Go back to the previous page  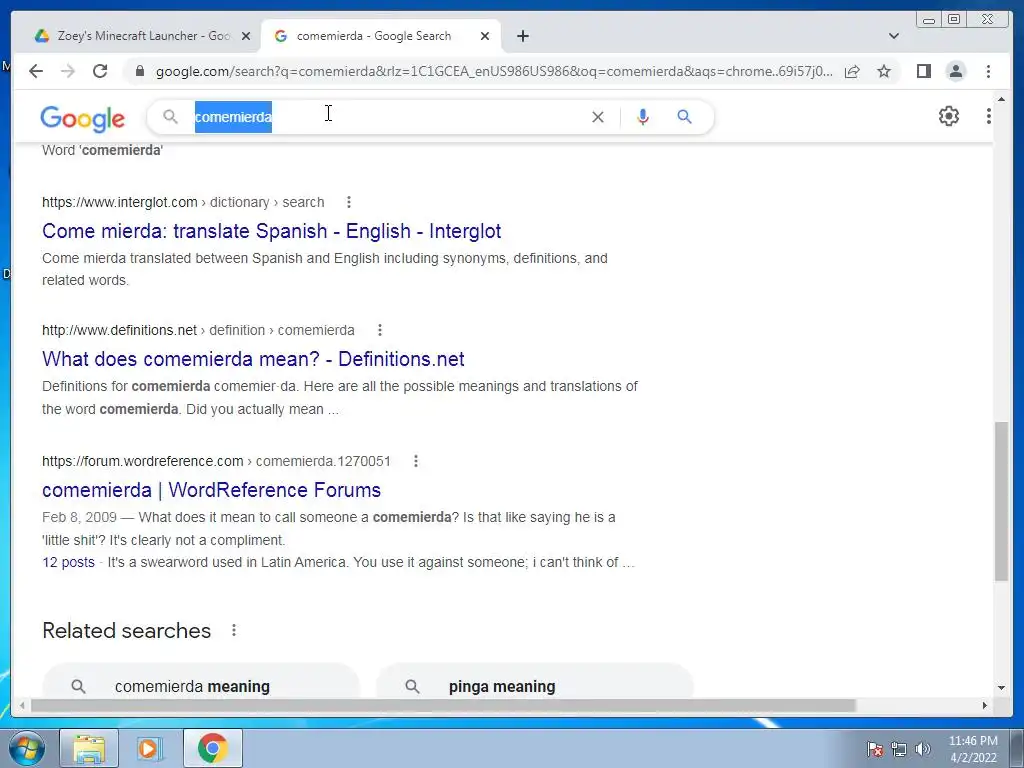pos(36,71)
